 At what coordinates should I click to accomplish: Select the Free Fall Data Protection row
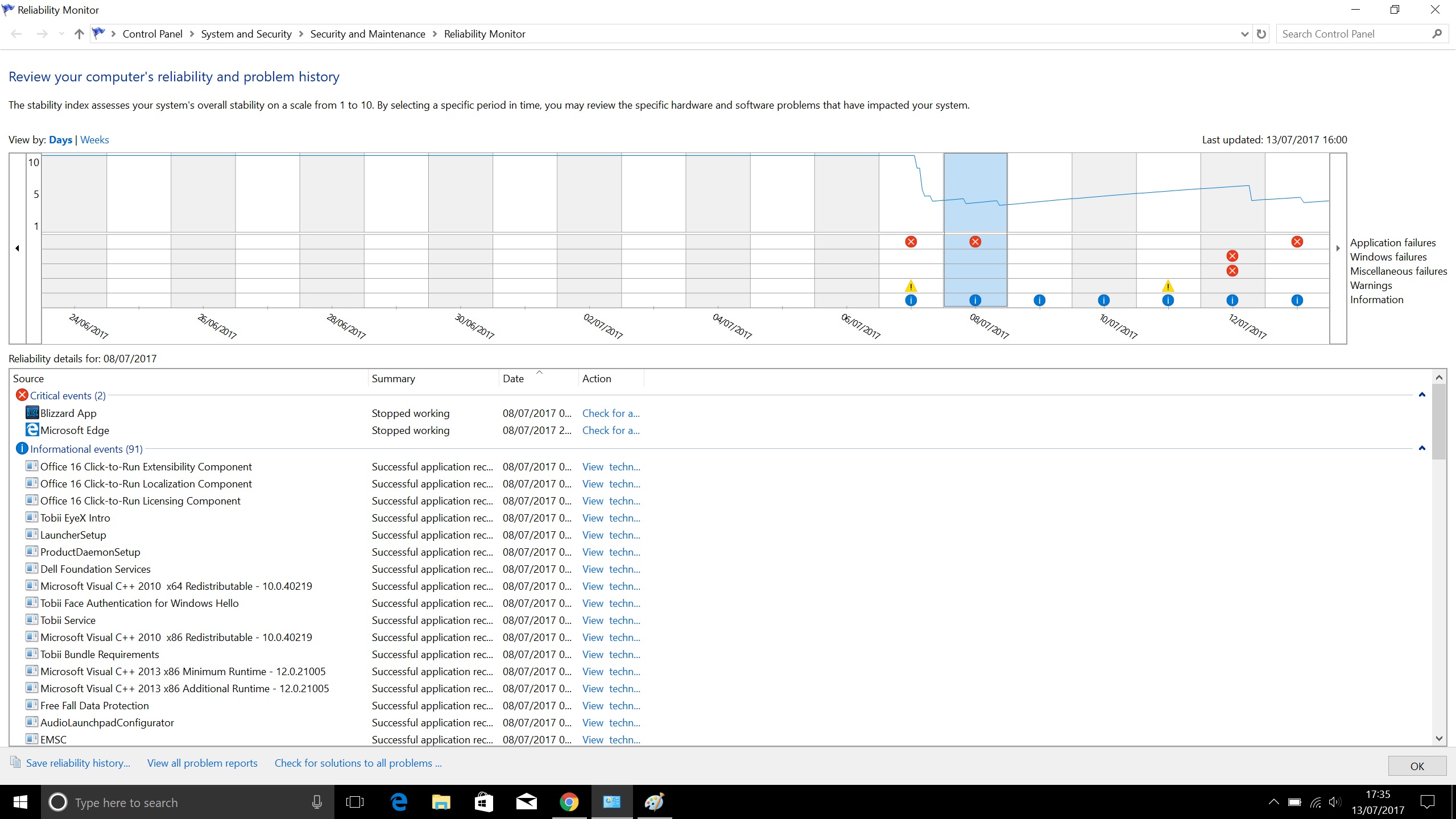[333, 705]
